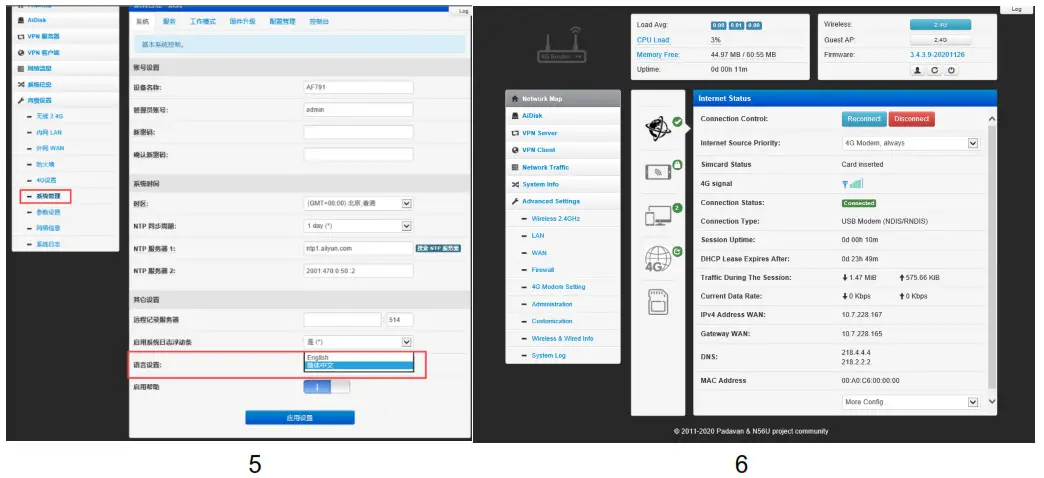This screenshot has width=1044, height=478.
Task: Open the System Log submenu item
Action: [x=548, y=356]
